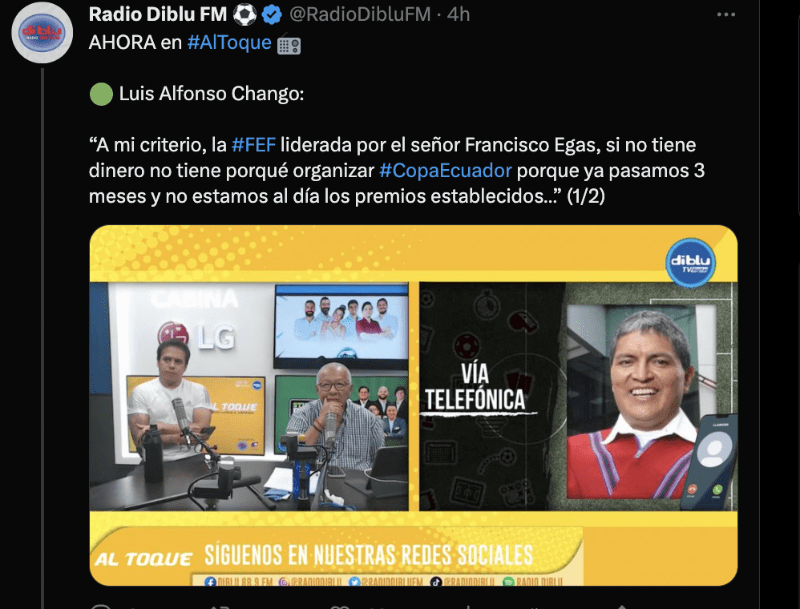Click the incoming phone call graphic in image
Image resolution: width=800 pixels, height=609 pixels.
click(710, 462)
